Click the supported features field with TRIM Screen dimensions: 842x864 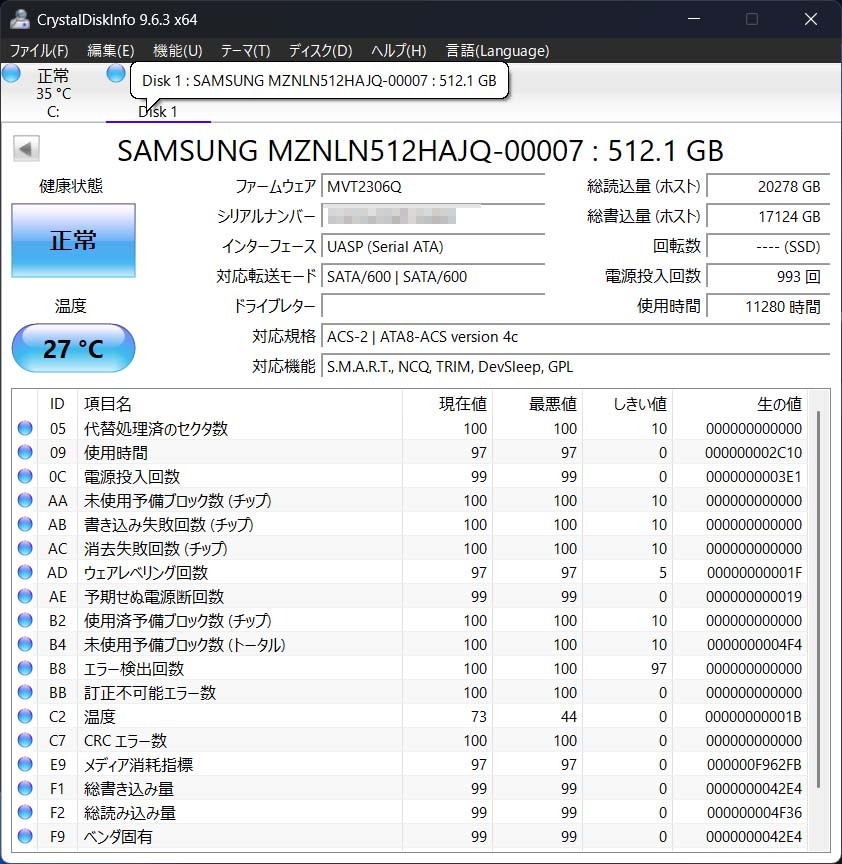coord(576,366)
